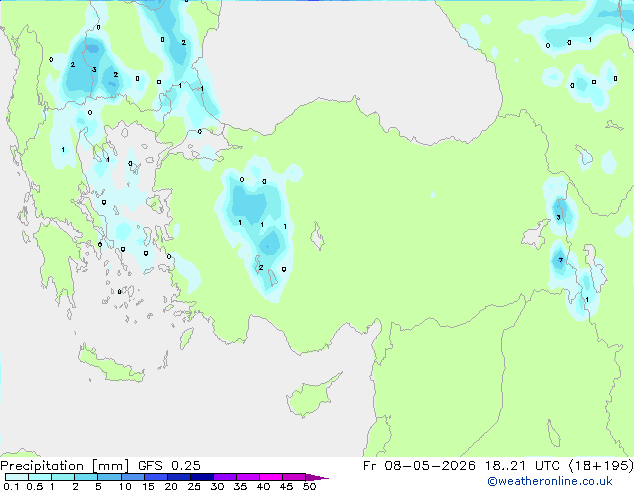This screenshot has height=490, width=634.
Task: Click the legend scale label '10'
Action: coord(125,486)
